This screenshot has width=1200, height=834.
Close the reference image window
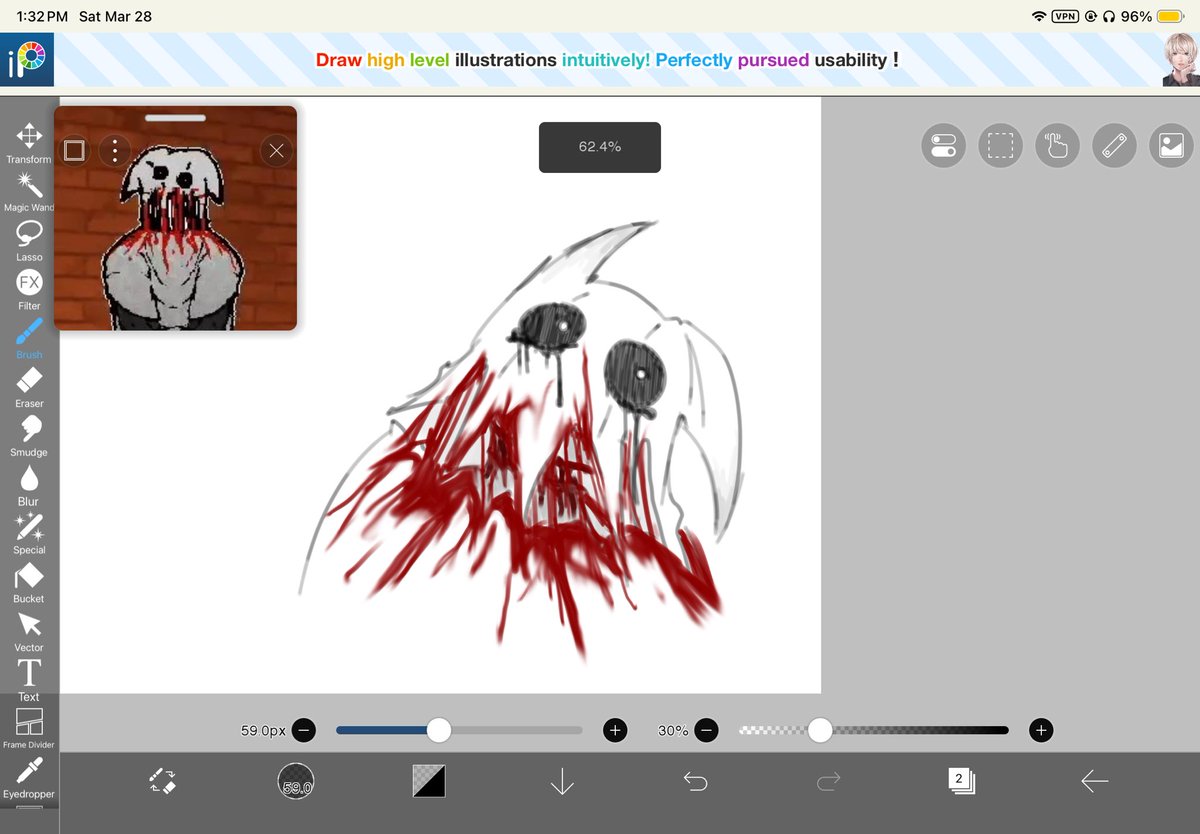277,151
